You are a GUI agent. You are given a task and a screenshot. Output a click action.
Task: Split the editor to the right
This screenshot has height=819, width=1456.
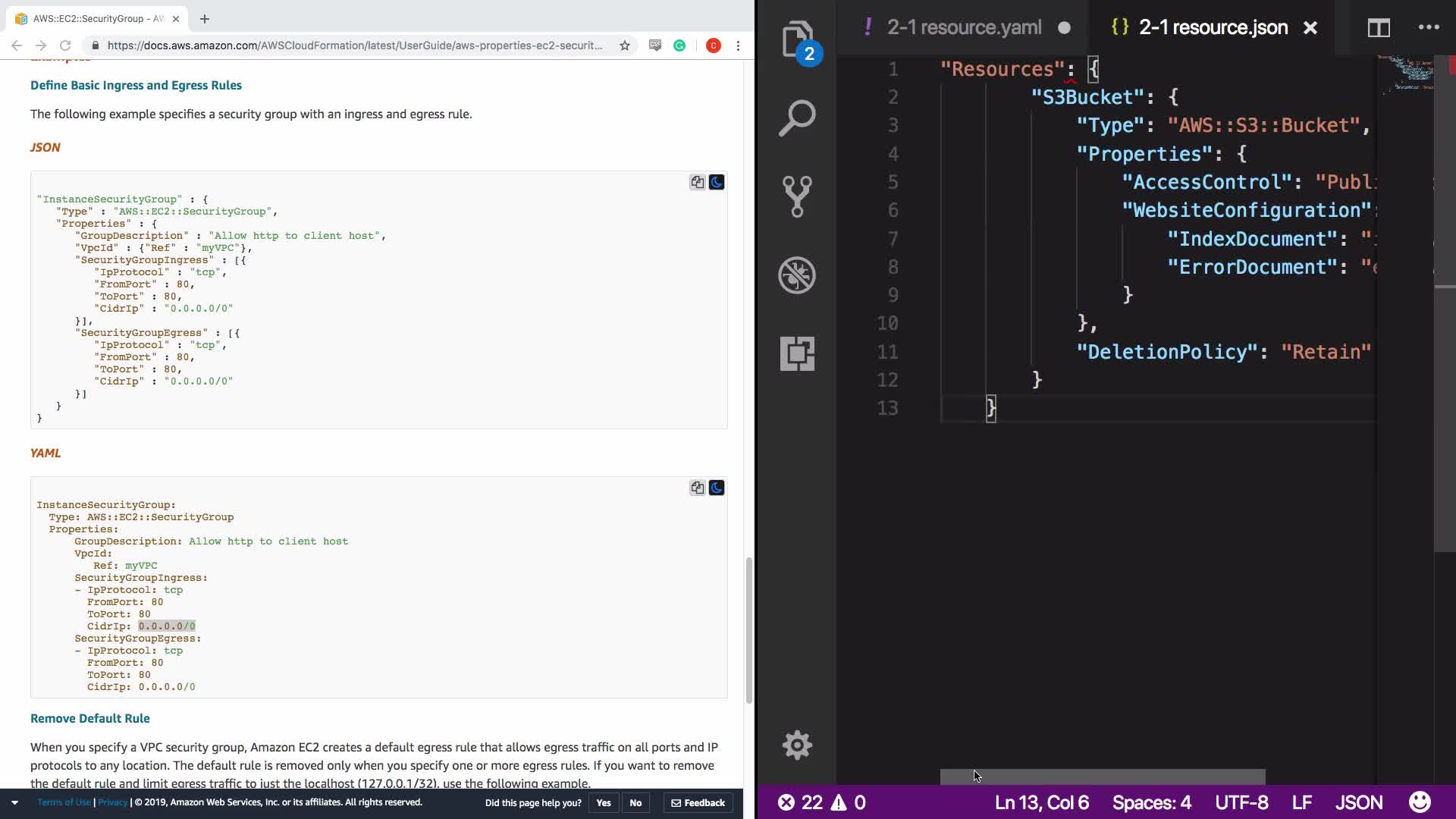point(1378,28)
